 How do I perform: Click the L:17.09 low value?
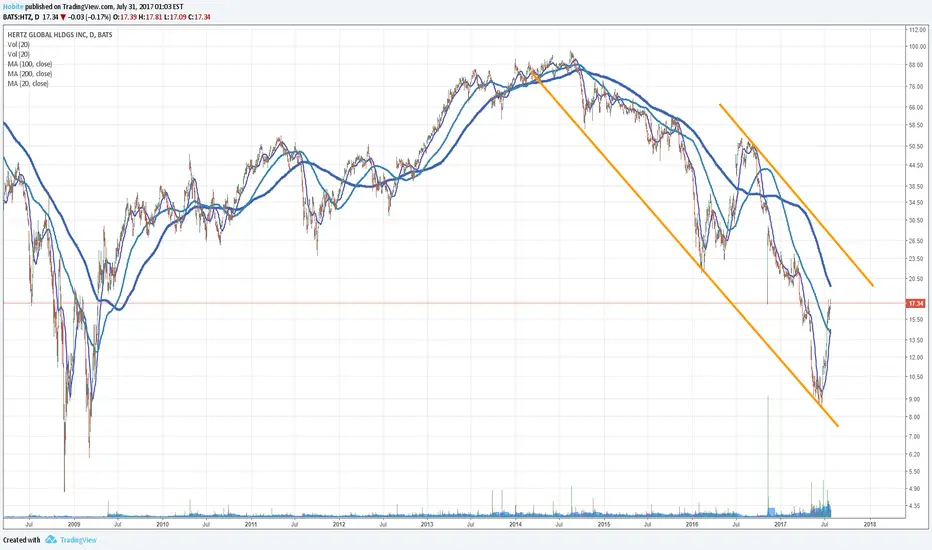click(x=175, y=17)
